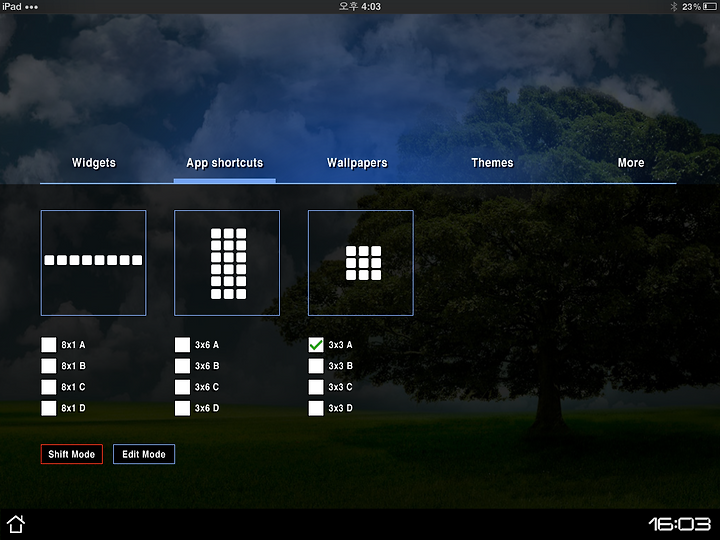
Task: Activate Edit Mode button
Action: click(x=144, y=454)
